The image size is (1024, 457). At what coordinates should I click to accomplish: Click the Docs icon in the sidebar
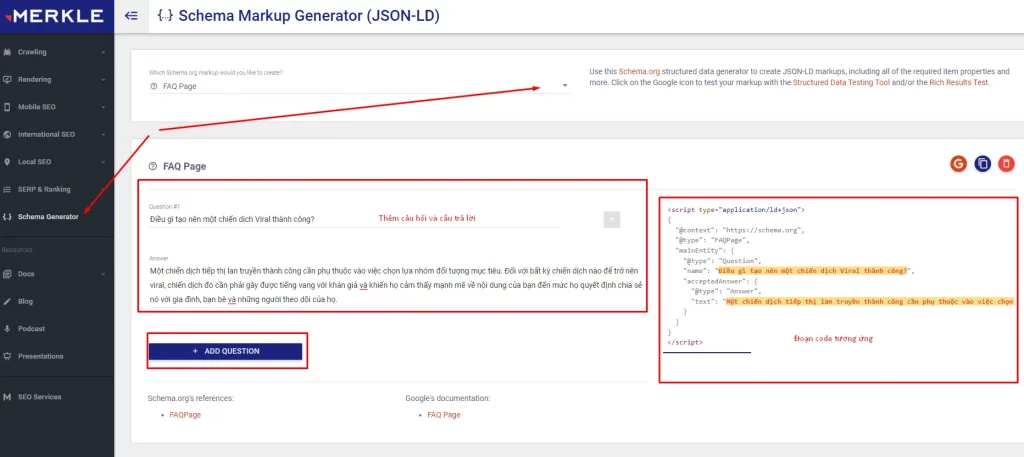click(7, 274)
